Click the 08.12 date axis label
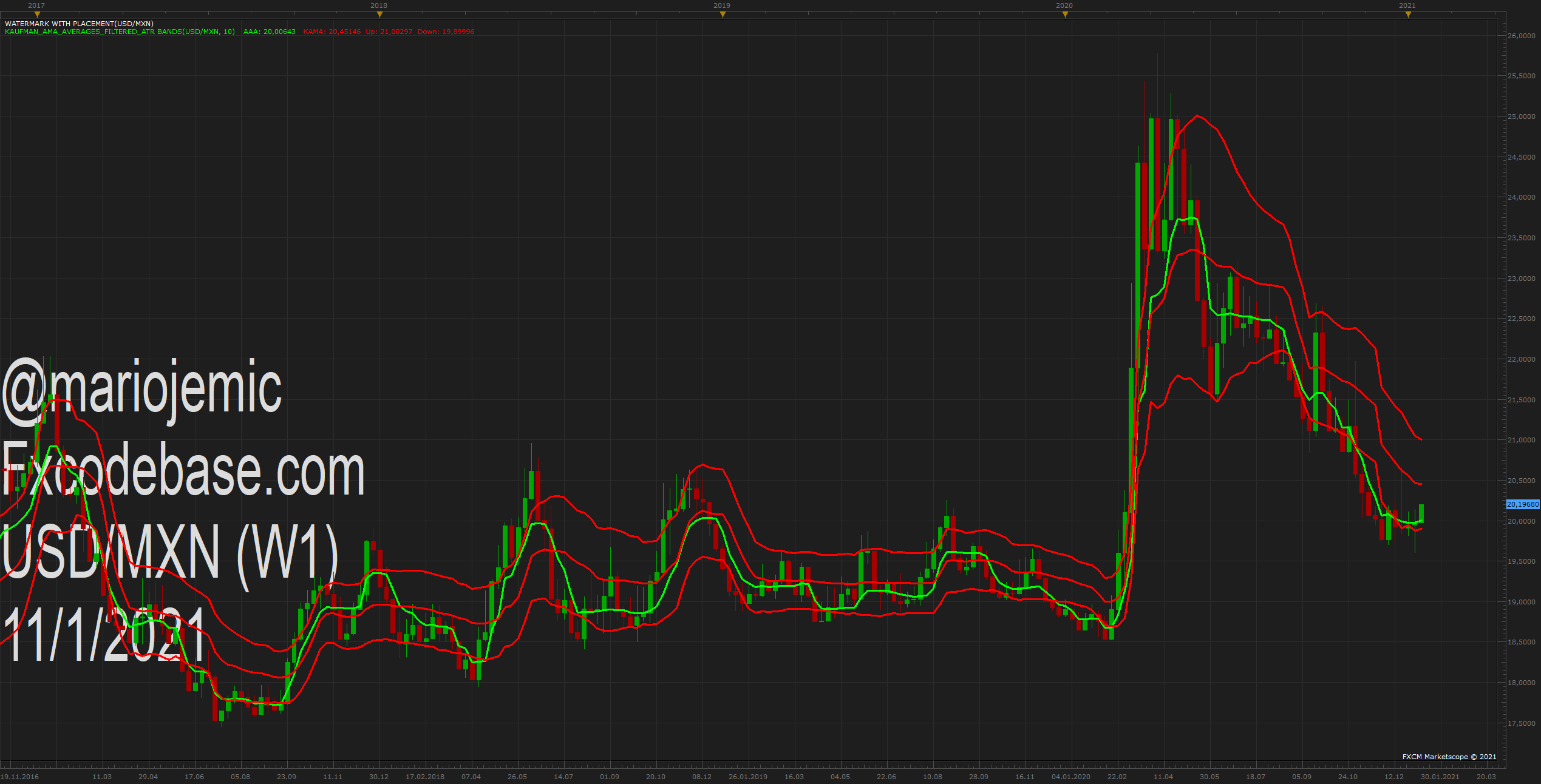This screenshot has width=1541, height=784. [702, 777]
